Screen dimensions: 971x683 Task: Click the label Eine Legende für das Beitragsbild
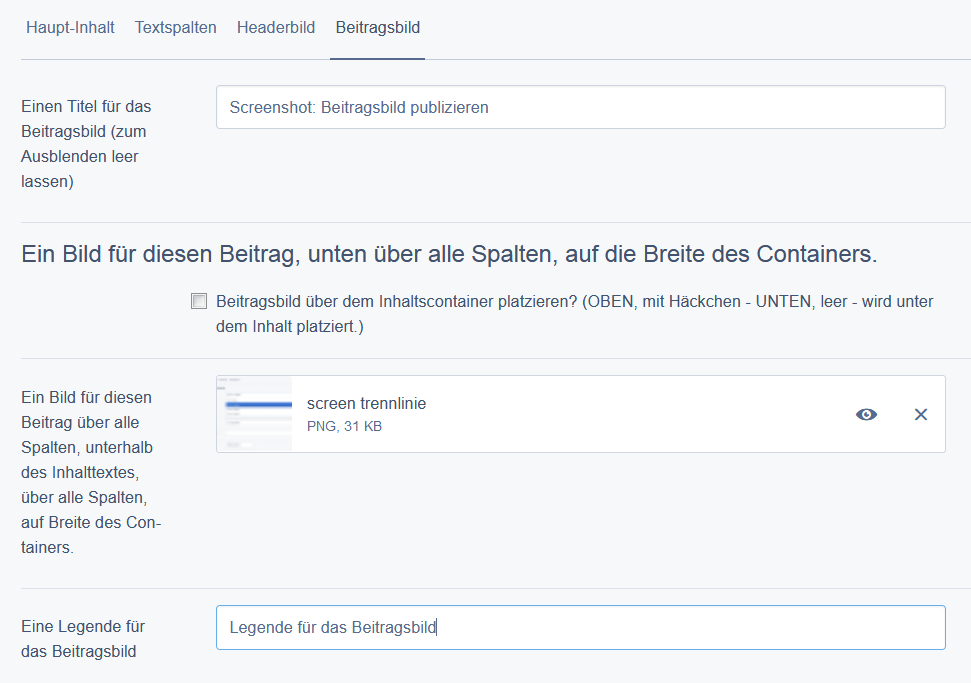tap(83, 639)
